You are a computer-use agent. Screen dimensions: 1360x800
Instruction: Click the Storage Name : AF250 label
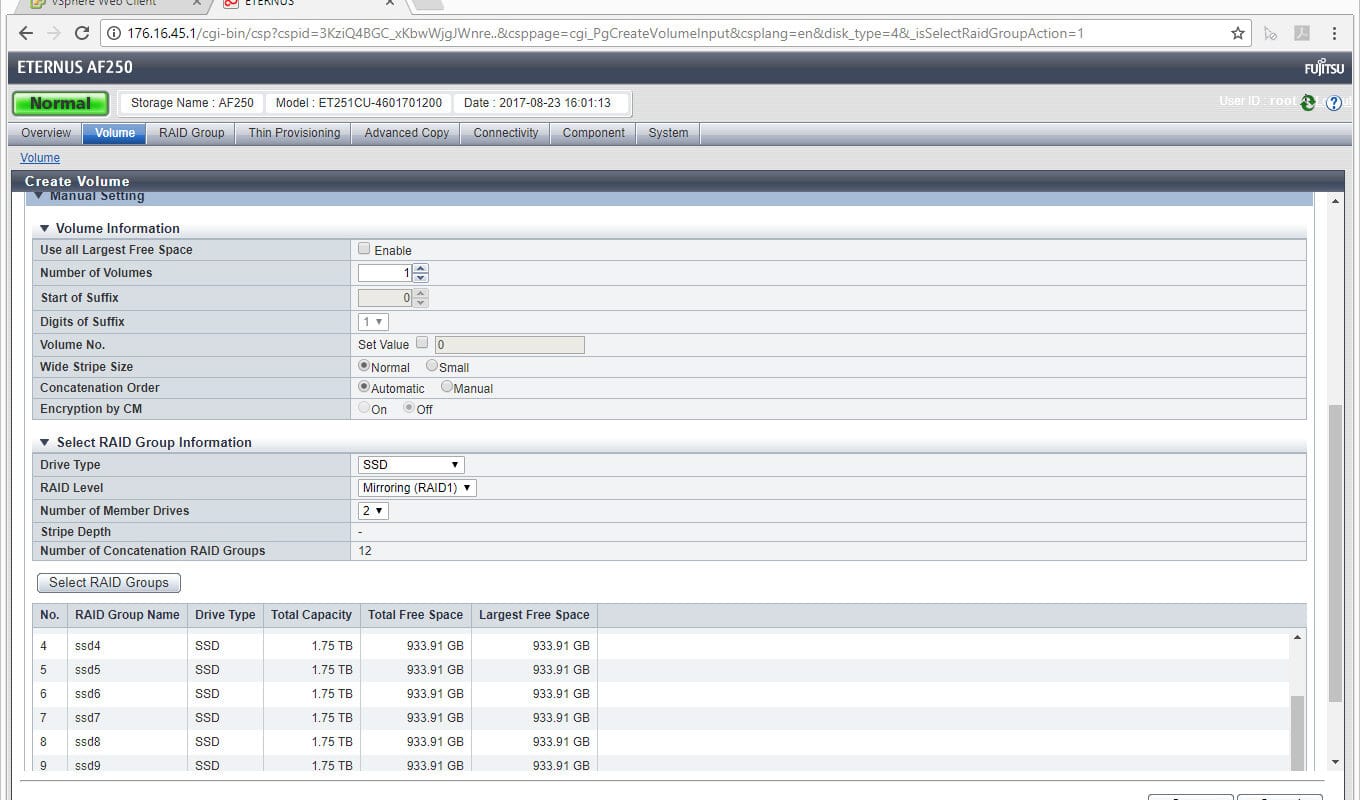[192, 103]
